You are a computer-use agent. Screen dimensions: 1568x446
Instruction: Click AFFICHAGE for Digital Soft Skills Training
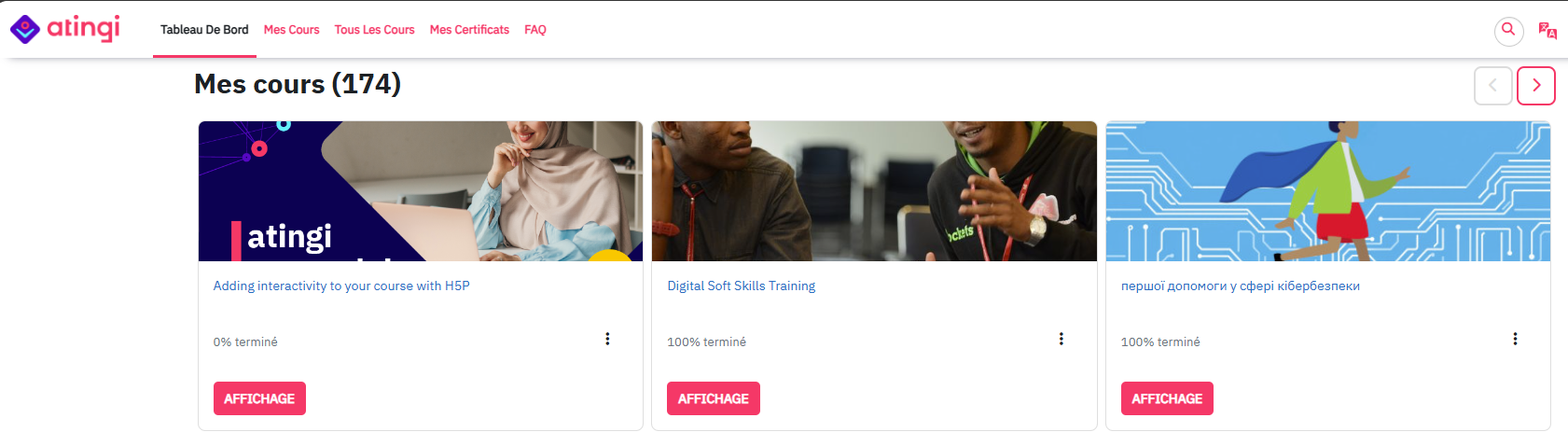[x=714, y=398]
